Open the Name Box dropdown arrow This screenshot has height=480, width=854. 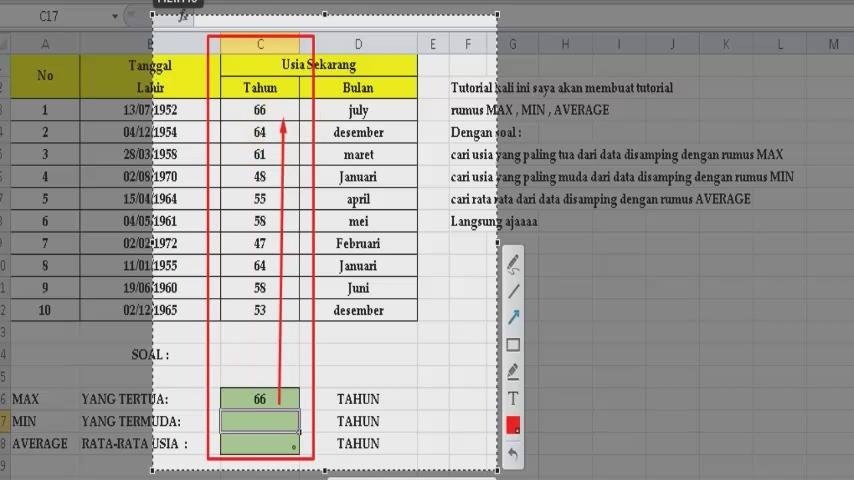[115, 16]
